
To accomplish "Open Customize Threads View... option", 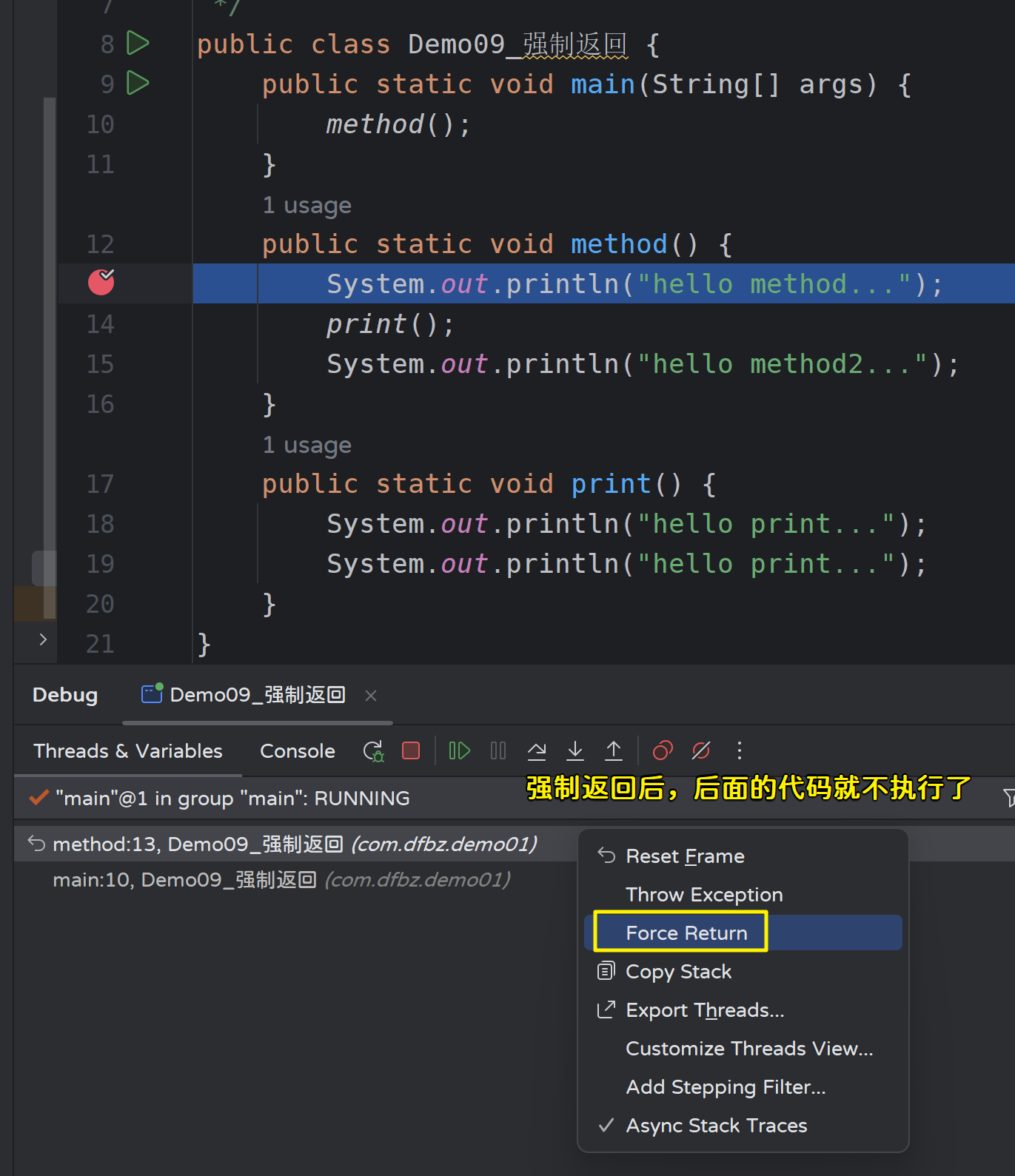I will tap(743, 1049).
